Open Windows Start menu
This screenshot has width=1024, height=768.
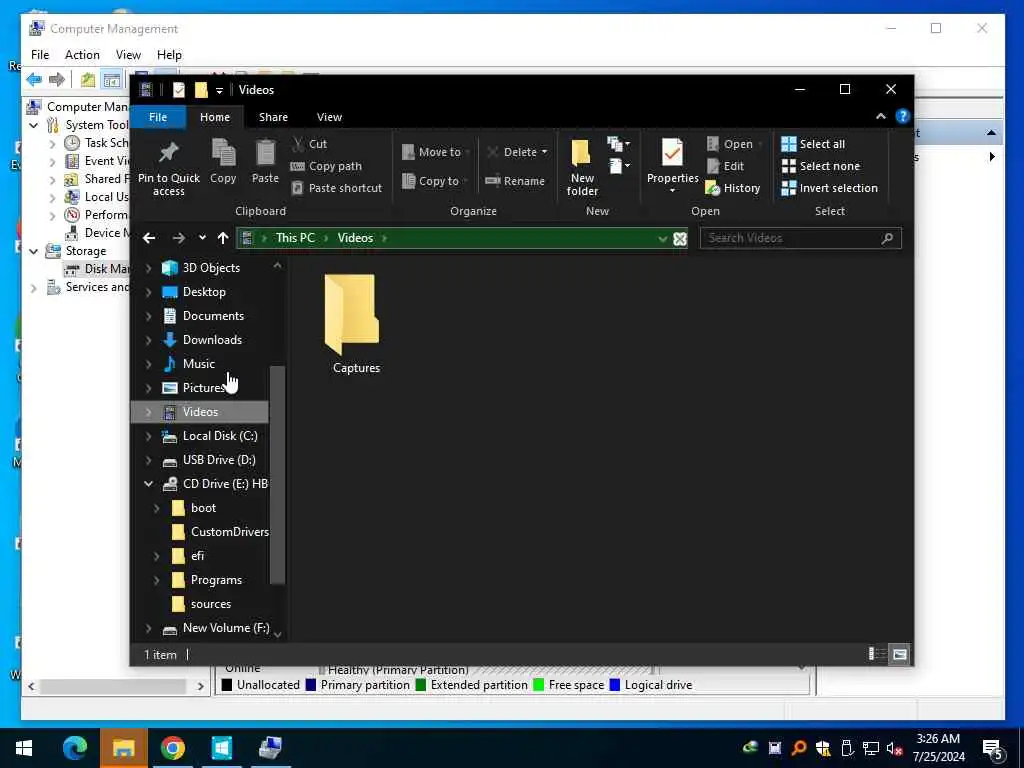pyautogui.click(x=24, y=748)
